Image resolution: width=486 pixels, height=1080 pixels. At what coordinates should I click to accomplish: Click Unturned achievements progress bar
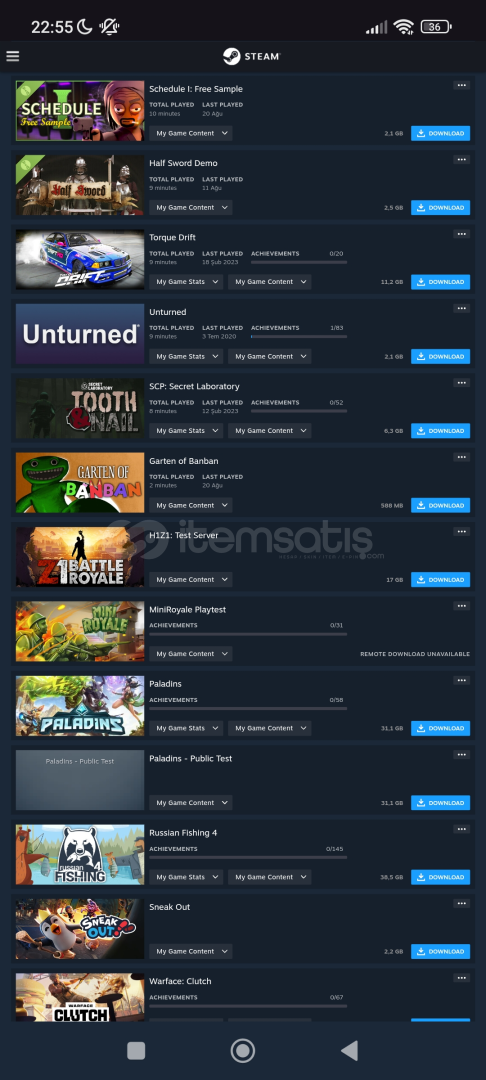(x=299, y=337)
